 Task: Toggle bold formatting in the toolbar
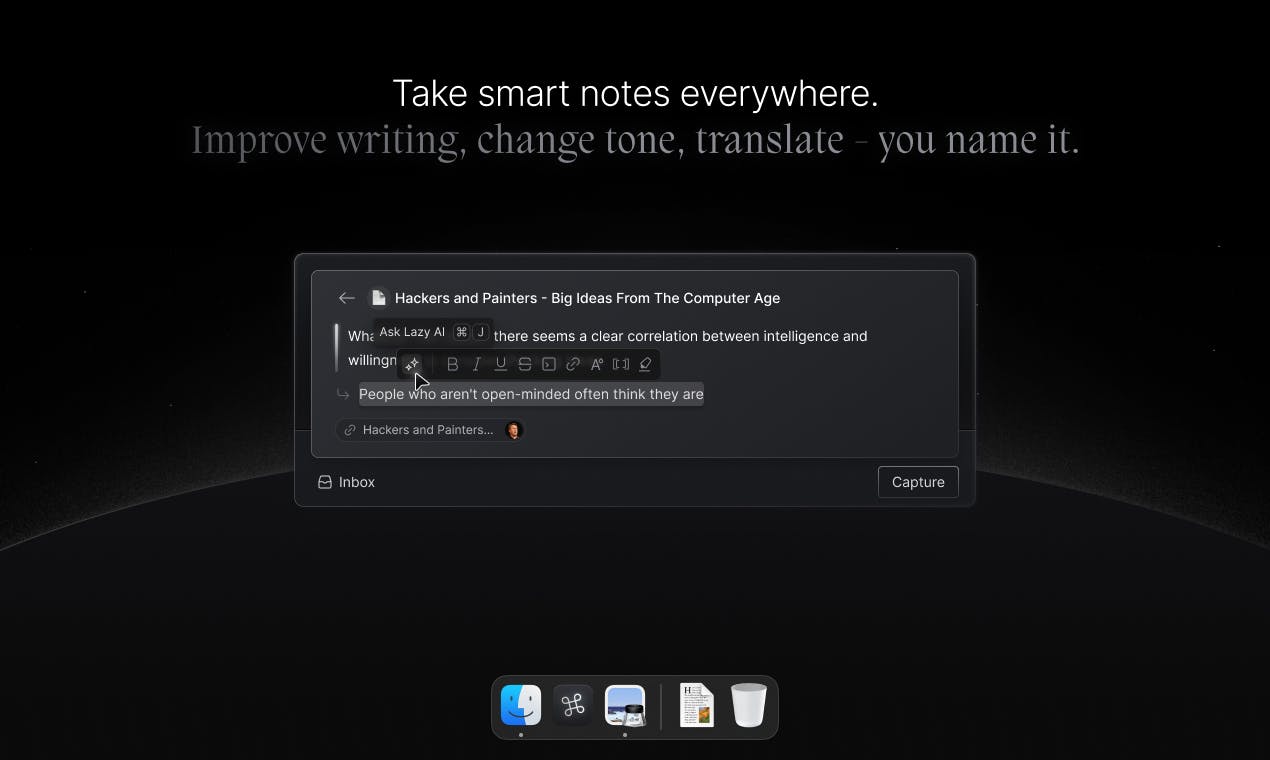[452, 365]
